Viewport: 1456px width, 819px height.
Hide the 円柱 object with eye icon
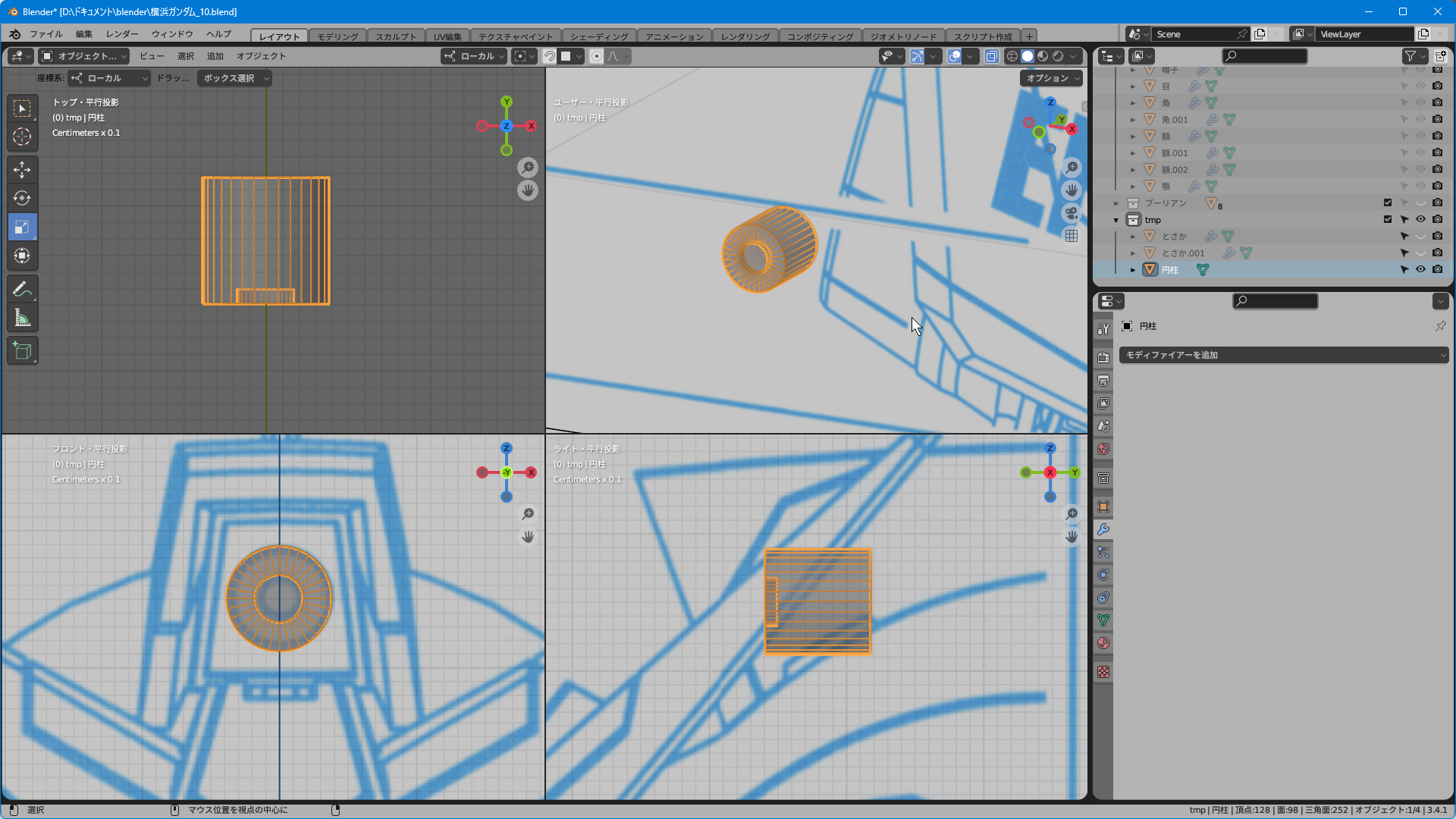pos(1420,269)
